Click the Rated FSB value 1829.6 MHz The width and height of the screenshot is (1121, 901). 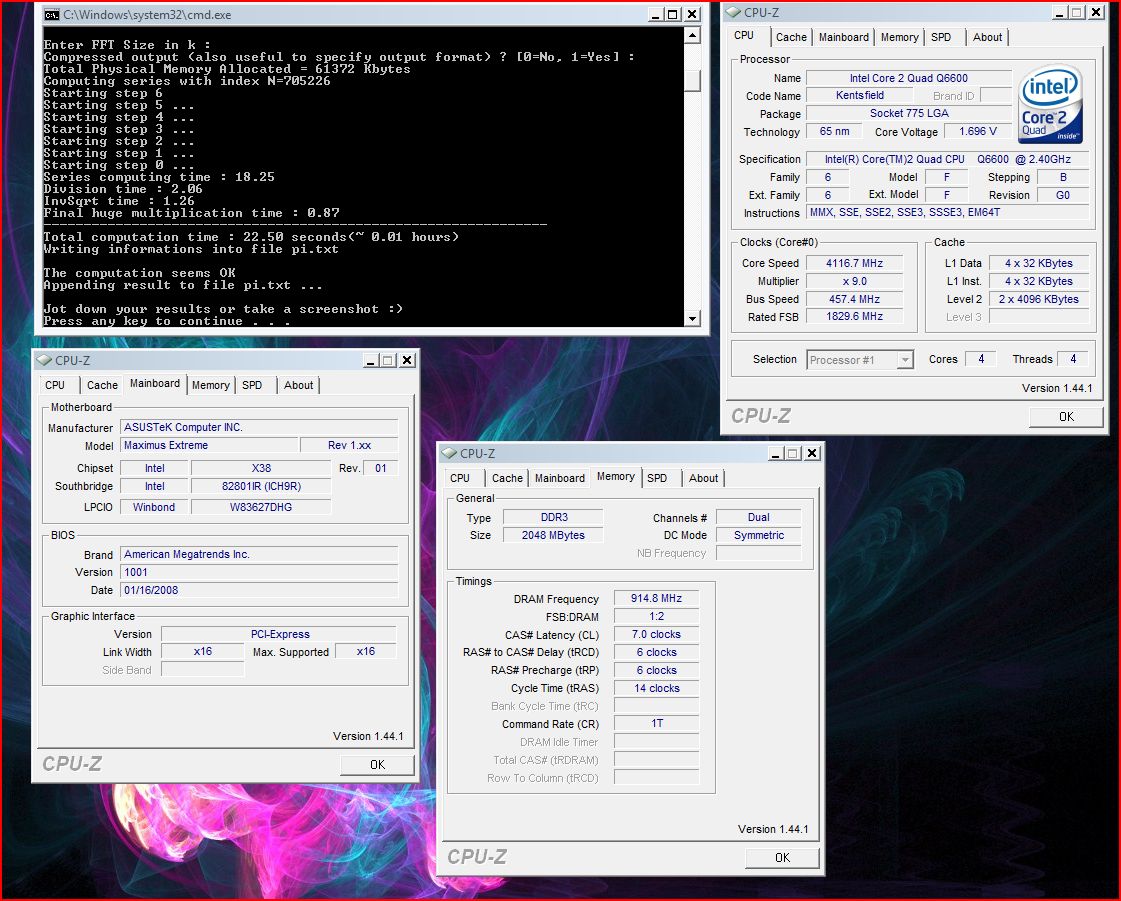click(854, 316)
